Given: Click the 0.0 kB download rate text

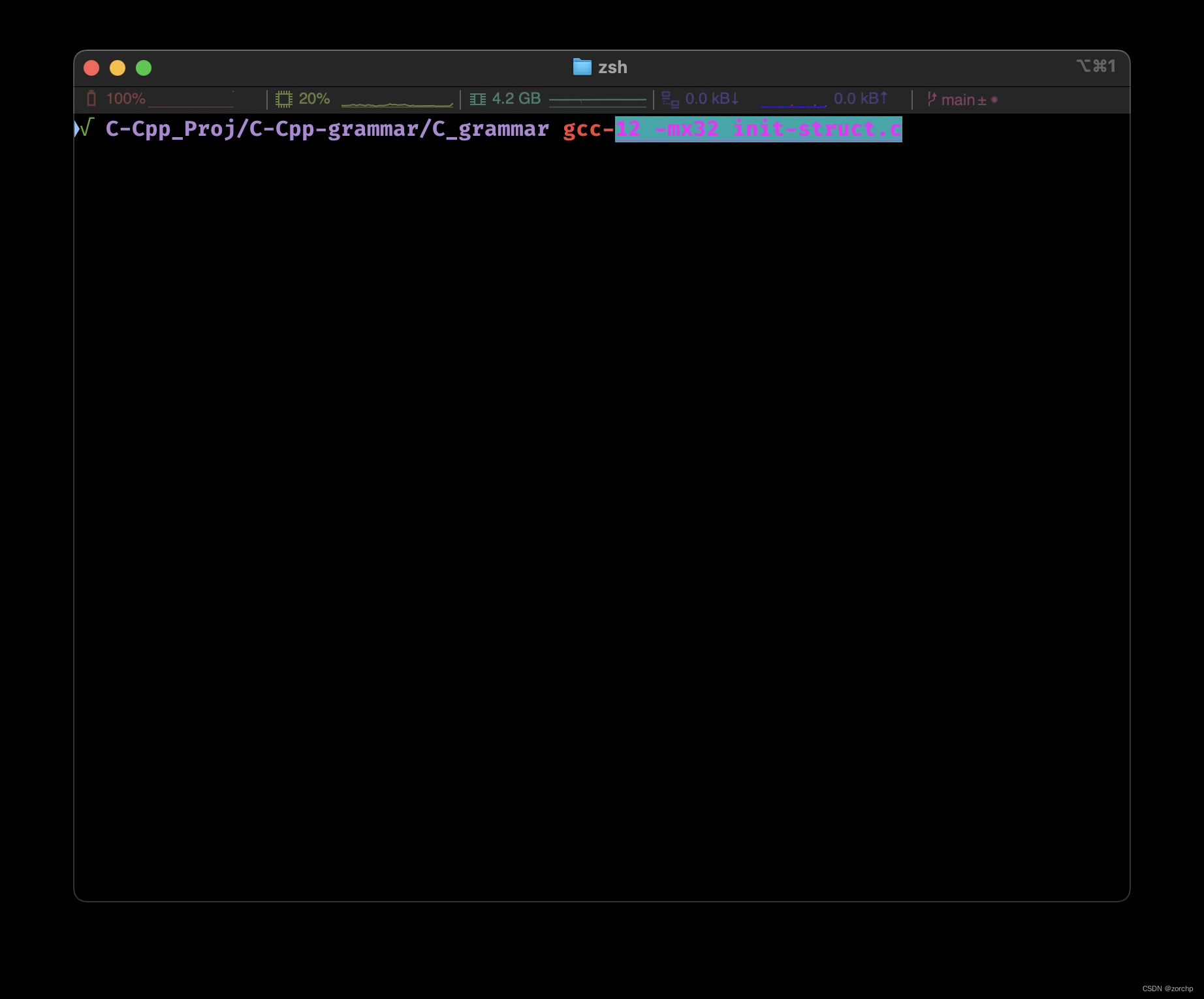Looking at the screenshot, I should pos(712,99).
